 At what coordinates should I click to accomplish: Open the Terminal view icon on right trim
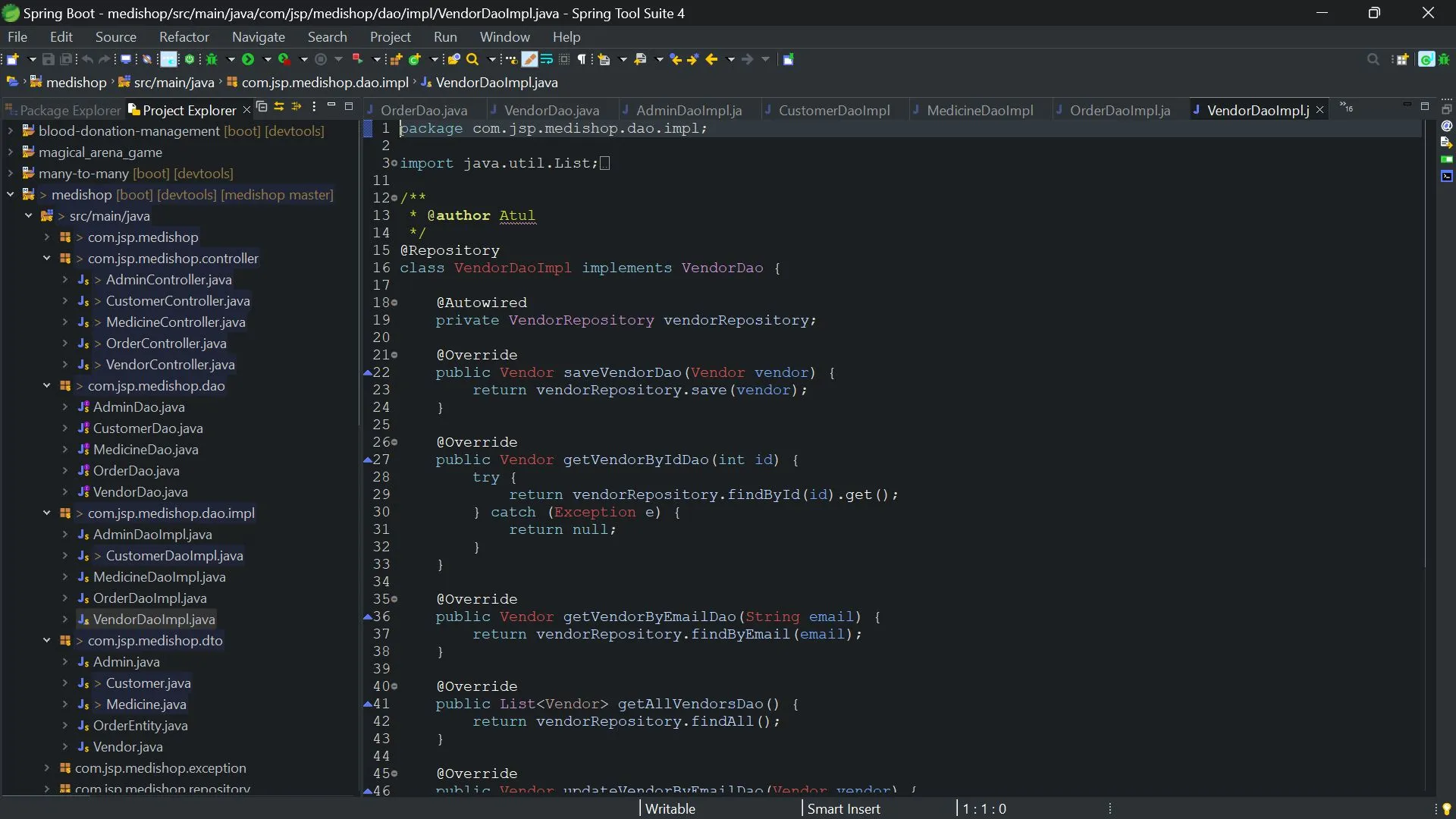[x=1447, y=176]
